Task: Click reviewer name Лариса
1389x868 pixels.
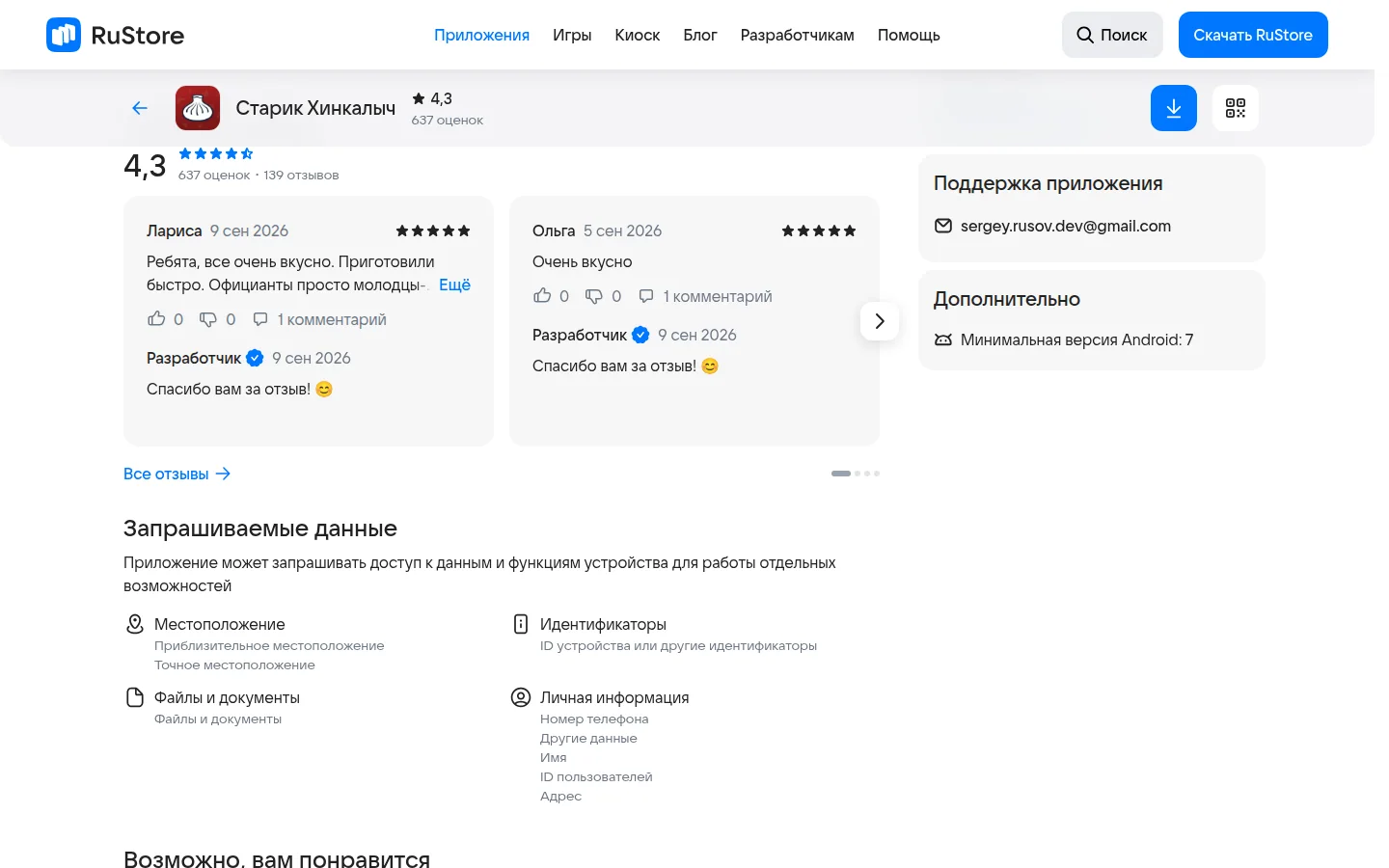Action: (175, 231)
